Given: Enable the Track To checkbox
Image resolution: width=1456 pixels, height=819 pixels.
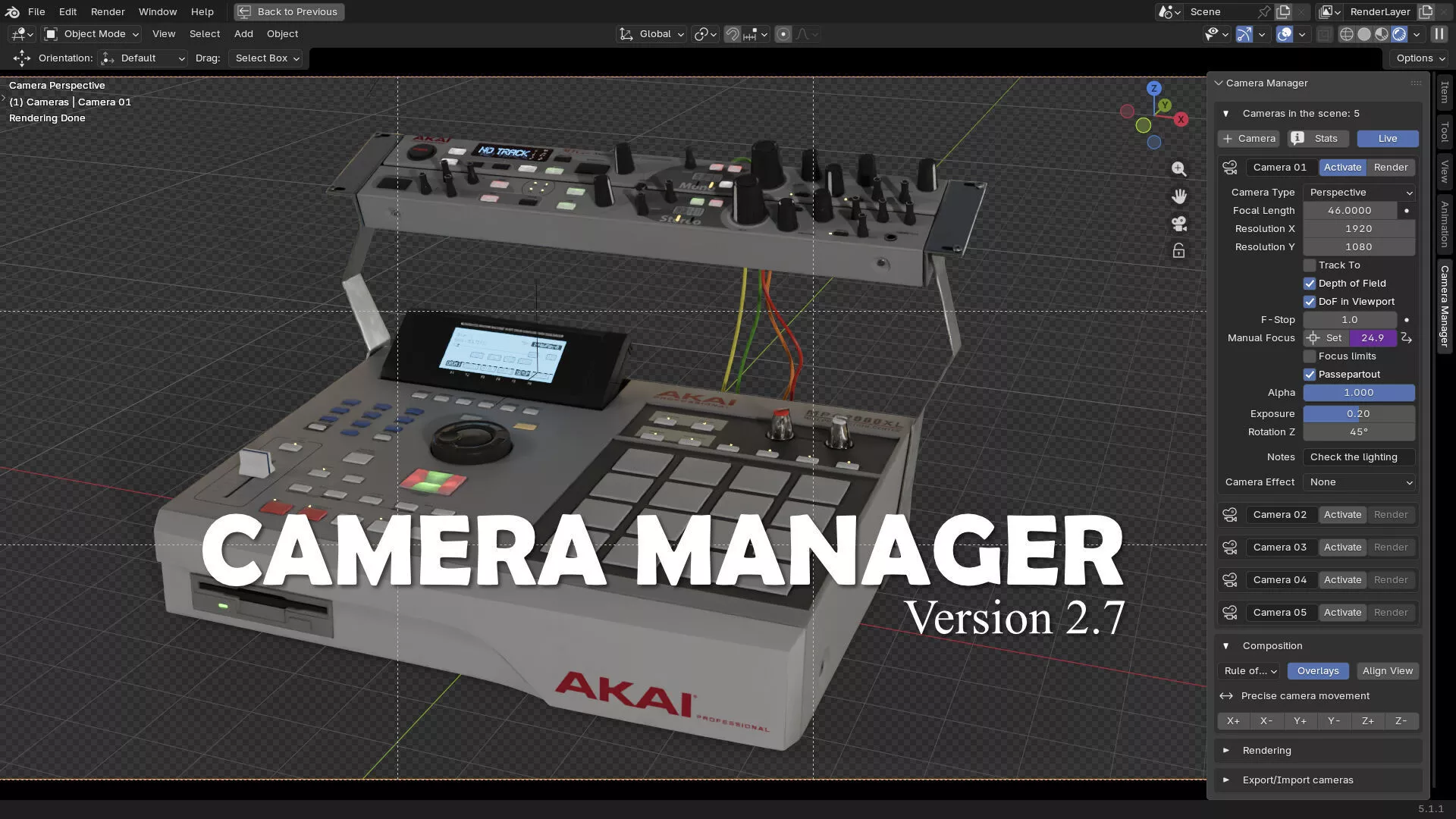Looking at the screenshot, I should coord(1310,265).
